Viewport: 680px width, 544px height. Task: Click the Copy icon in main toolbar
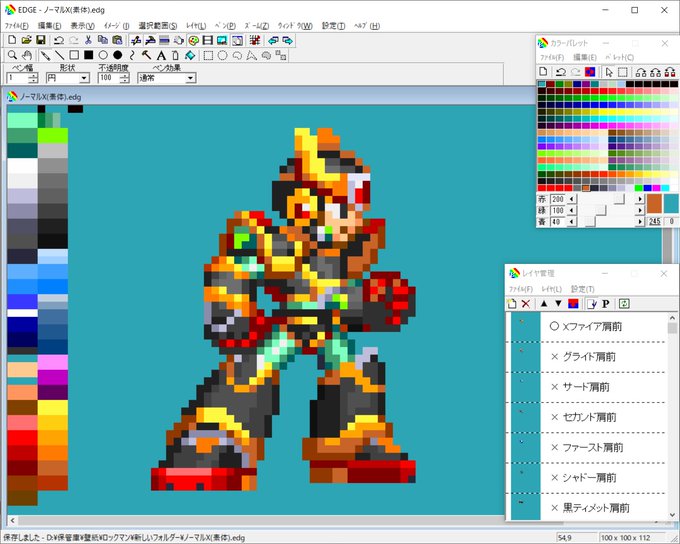tap(103, 40)
